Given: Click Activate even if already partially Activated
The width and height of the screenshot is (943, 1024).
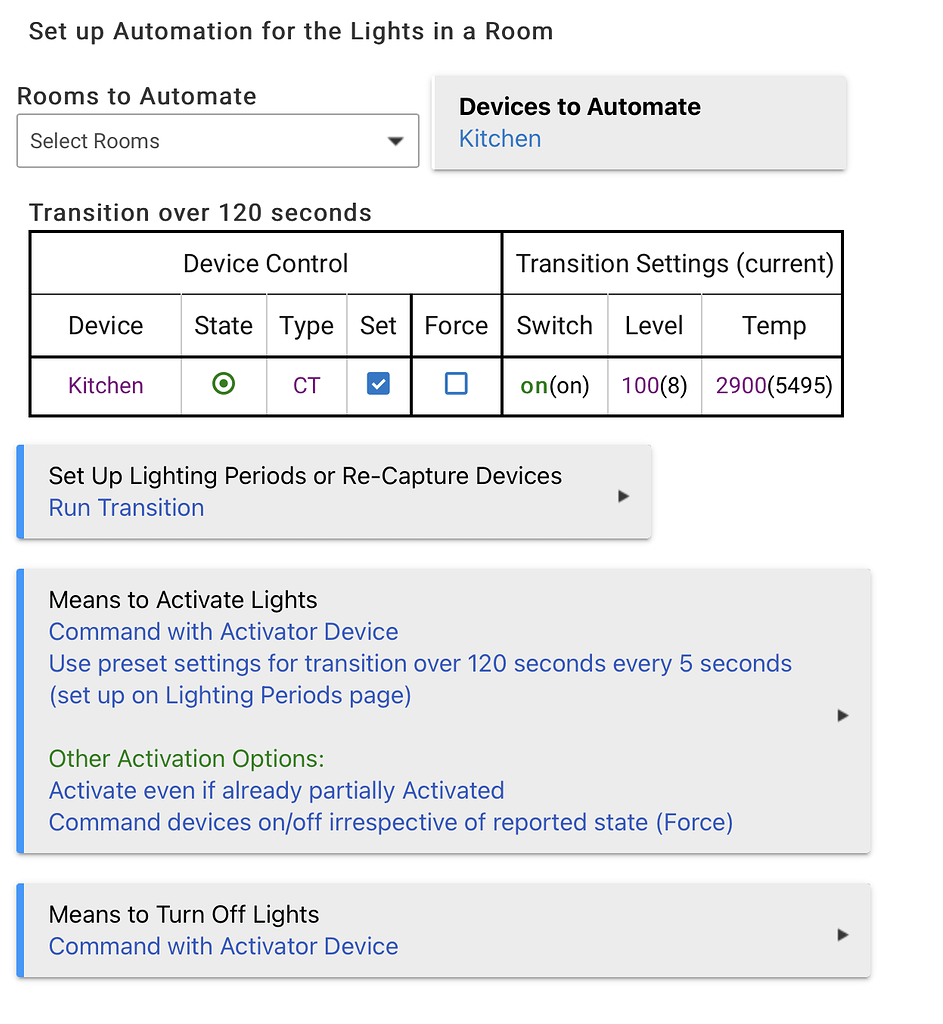Looking at the screenshot, I should point(276,791).
